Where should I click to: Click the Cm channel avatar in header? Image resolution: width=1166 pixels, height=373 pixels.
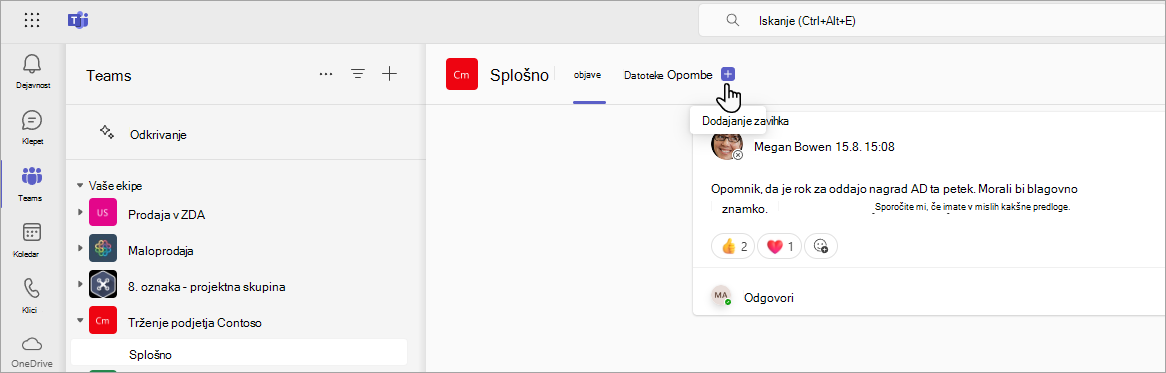462,74
